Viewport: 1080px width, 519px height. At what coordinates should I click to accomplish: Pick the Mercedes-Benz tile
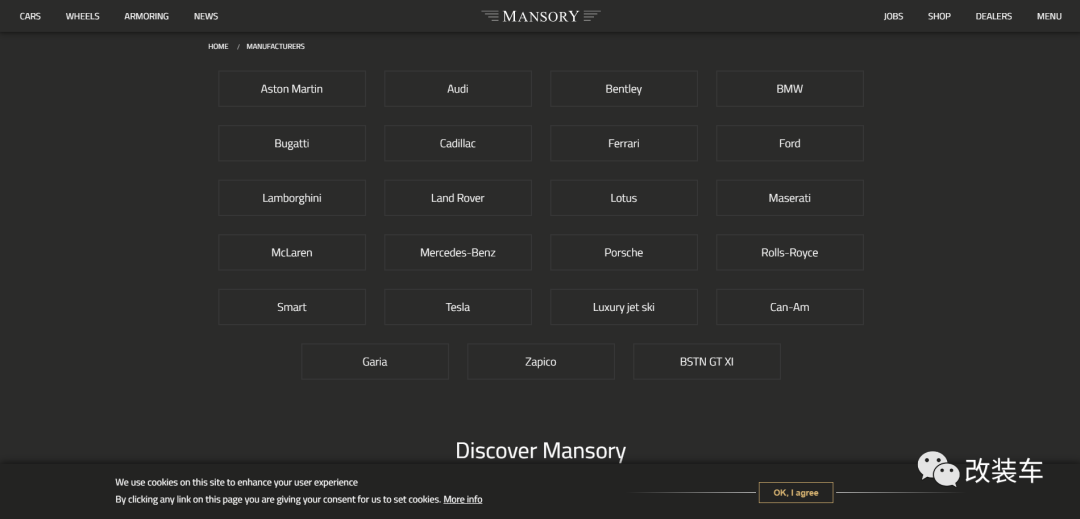(458, 253)
